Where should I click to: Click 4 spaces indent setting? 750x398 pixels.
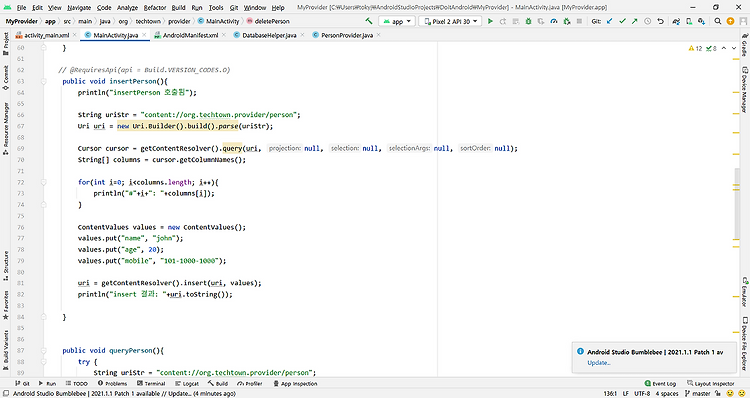(667, 394)
